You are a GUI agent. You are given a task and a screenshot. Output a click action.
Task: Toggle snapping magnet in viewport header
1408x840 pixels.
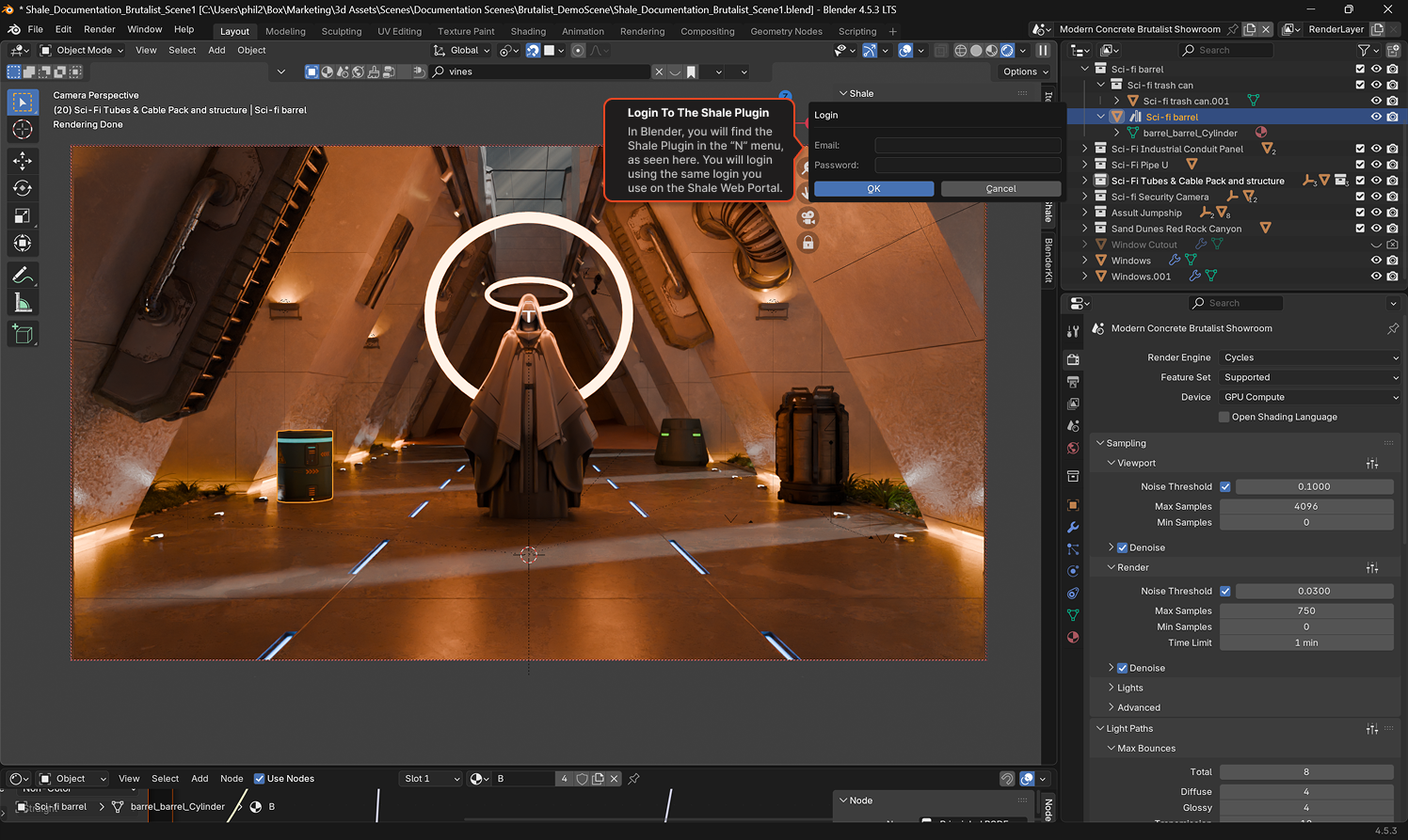(x=533, y=51)
